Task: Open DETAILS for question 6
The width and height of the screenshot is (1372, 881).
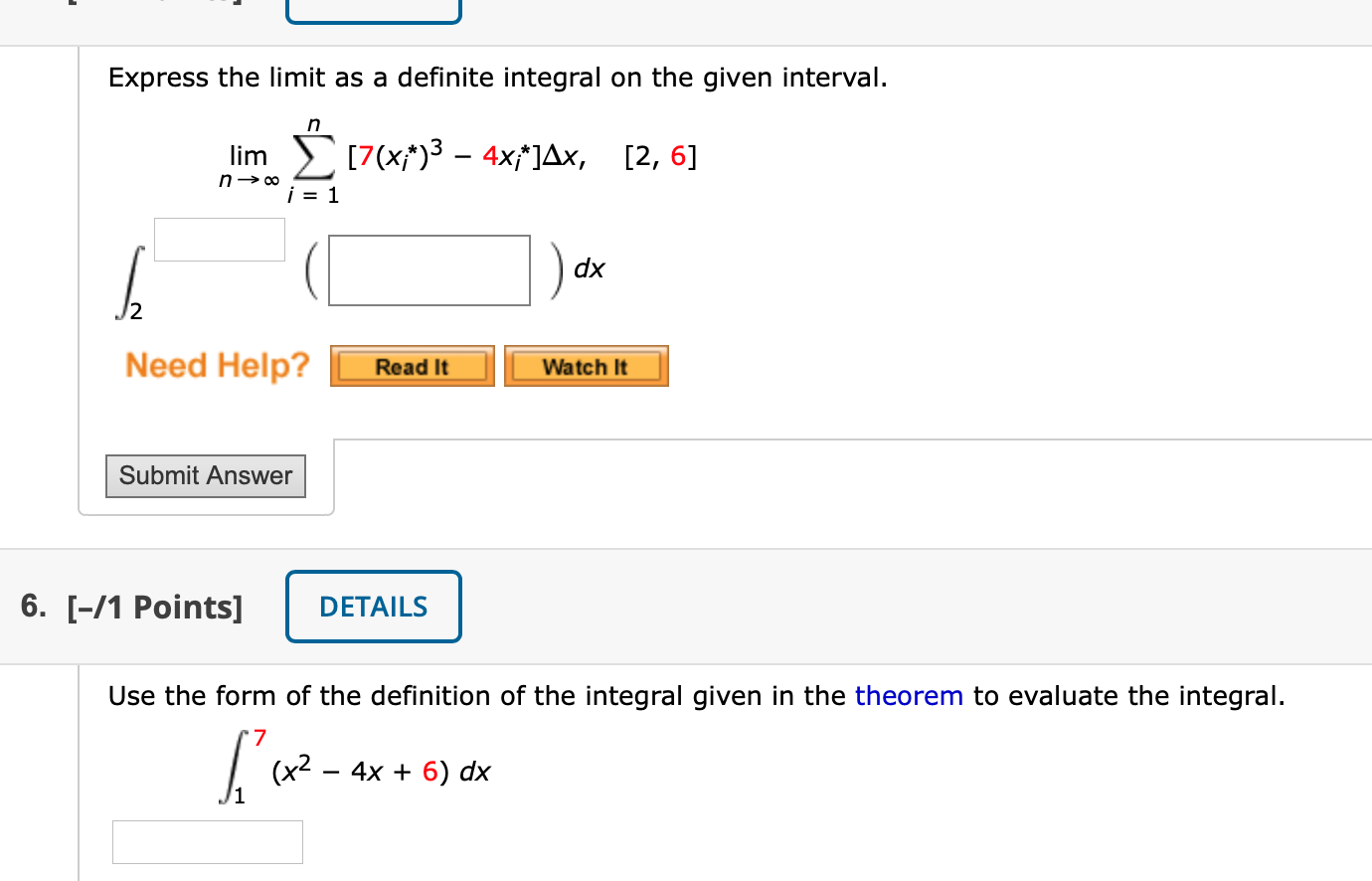Action: point(373,607)
